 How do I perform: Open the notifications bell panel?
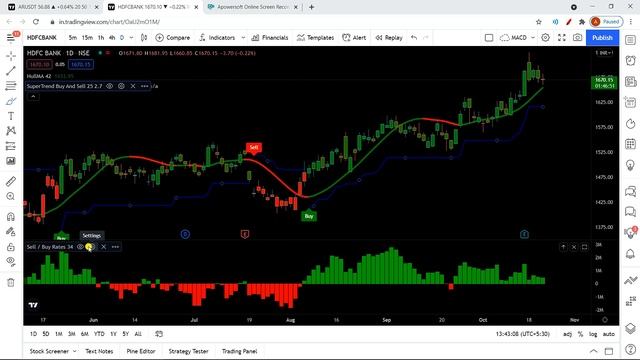(630, 253)
